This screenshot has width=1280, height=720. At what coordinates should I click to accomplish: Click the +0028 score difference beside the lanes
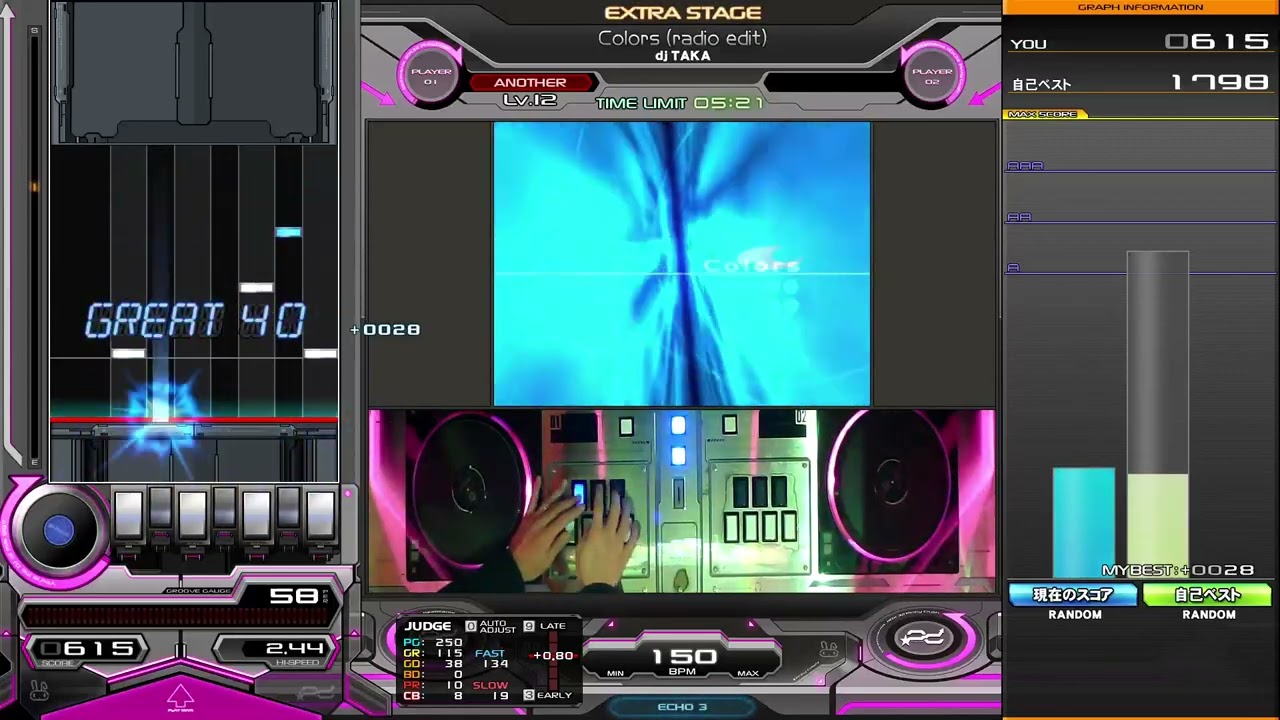pos(385,329)
